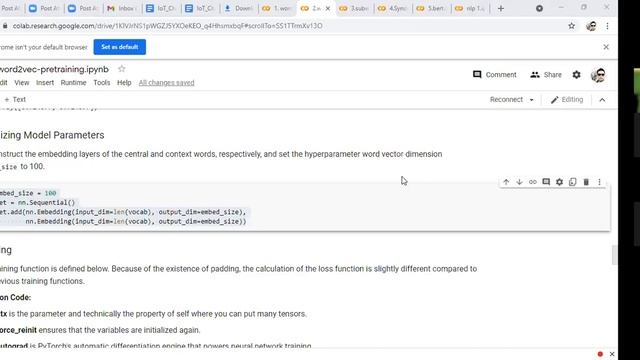The image size is (640, 360).
Task: Open the Tools menu
Action: pos(102,83)
